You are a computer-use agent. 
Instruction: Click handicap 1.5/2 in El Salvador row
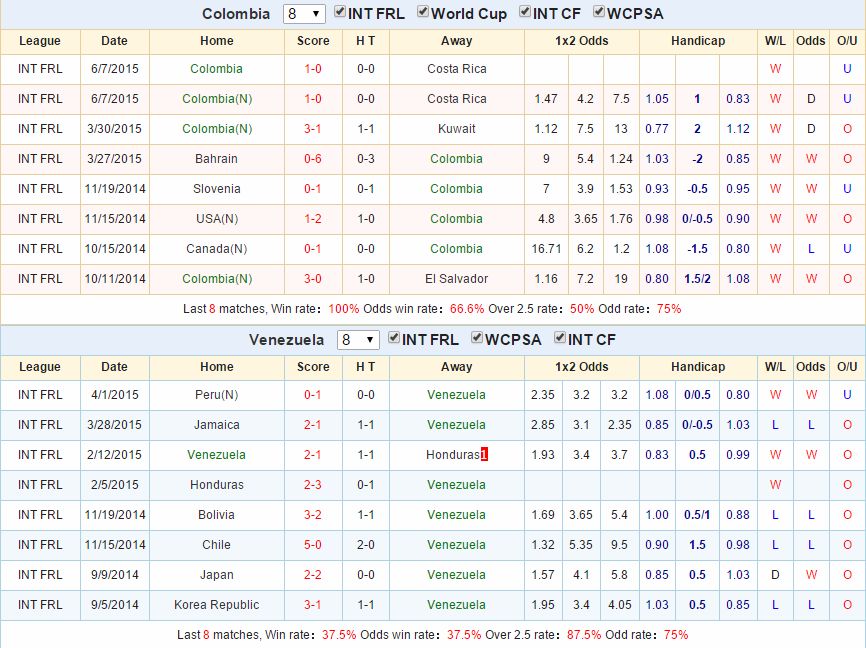tap(698, 279)
